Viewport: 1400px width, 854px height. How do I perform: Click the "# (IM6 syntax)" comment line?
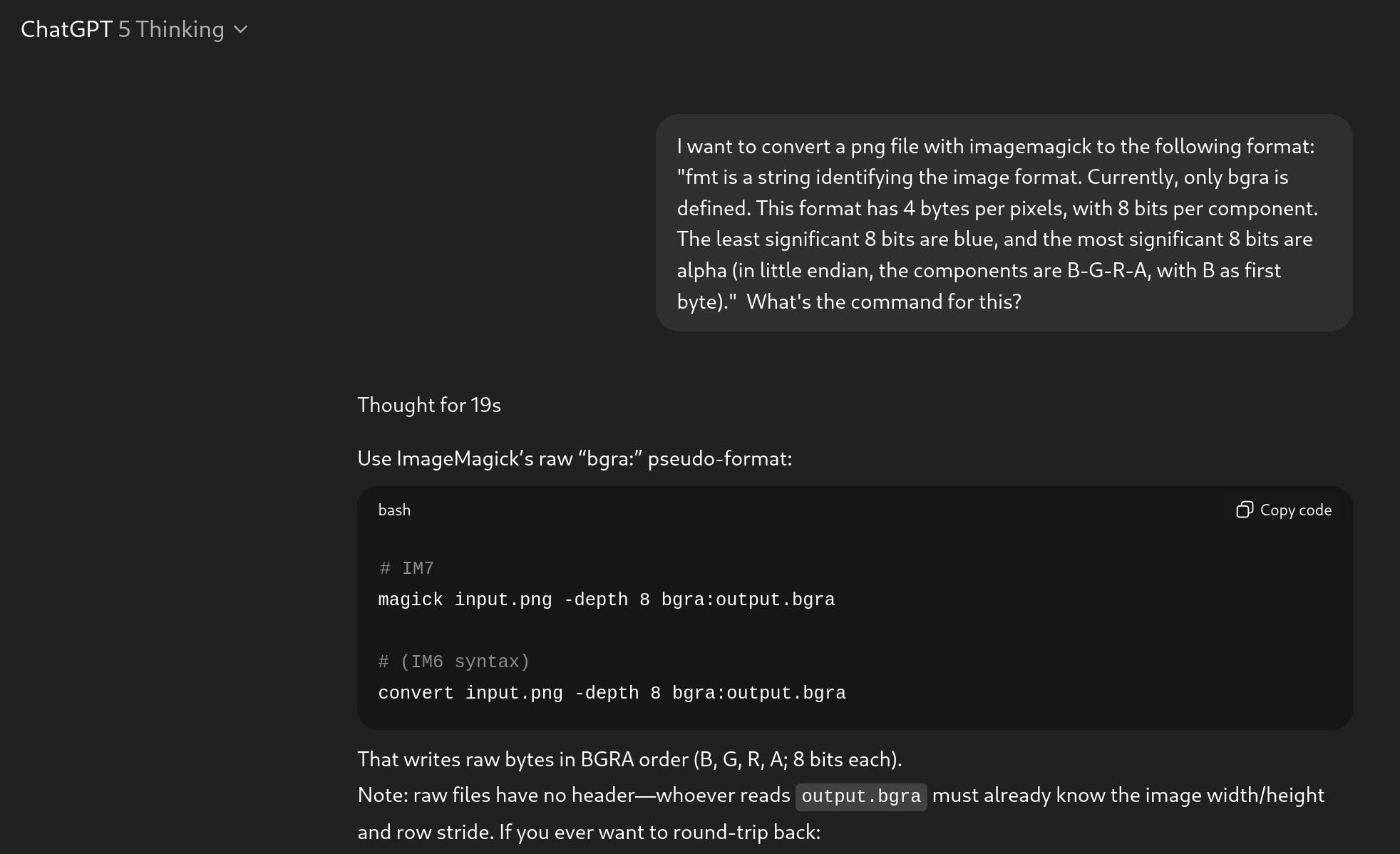coord(454,662)
